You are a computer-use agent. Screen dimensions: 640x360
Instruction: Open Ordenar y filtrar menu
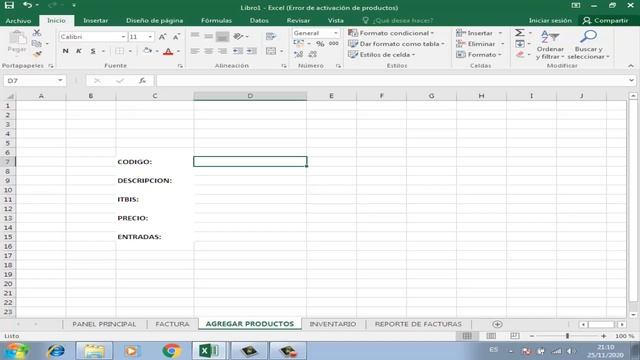(550, 44)
